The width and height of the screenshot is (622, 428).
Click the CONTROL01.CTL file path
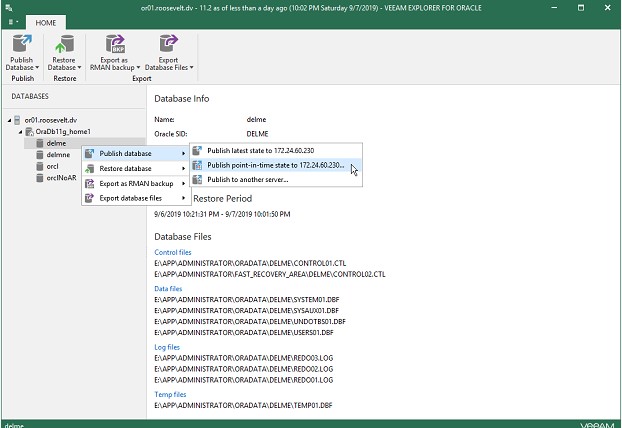250,263
